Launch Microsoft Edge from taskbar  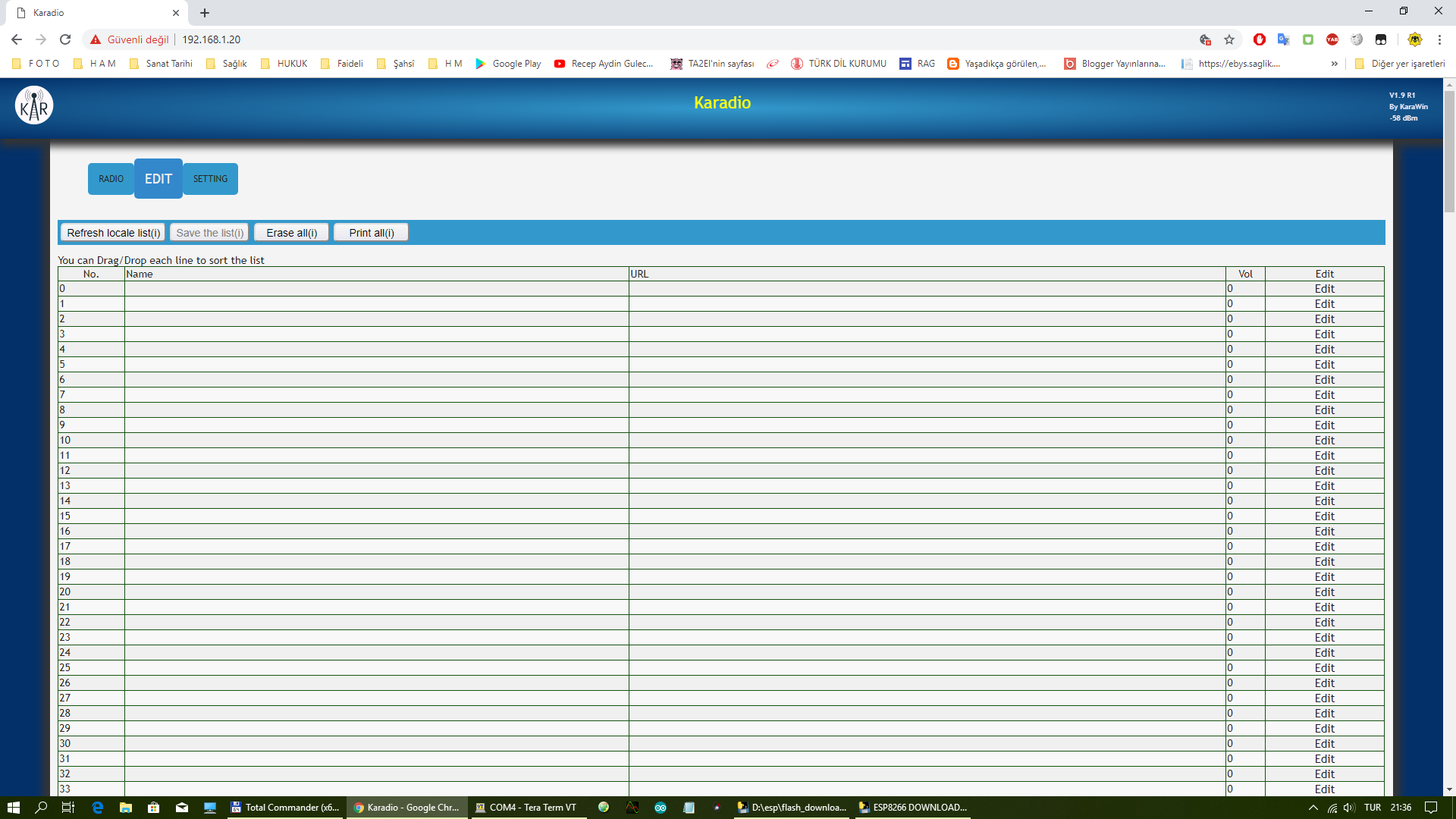[x=97, y=808]
